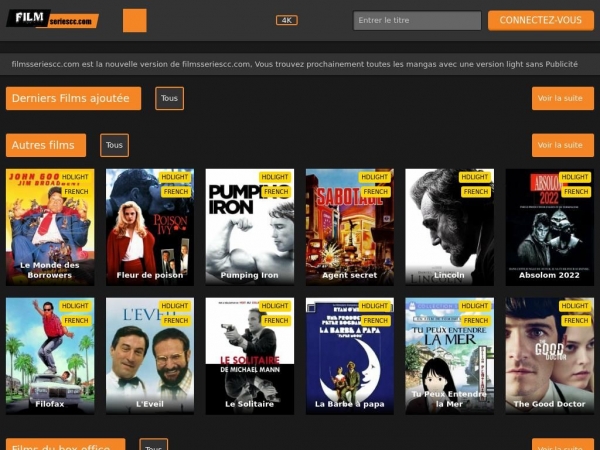
Task: Open Le Monde des Borrowers poster
Action: pyautogui.click(x=50, y=227)
